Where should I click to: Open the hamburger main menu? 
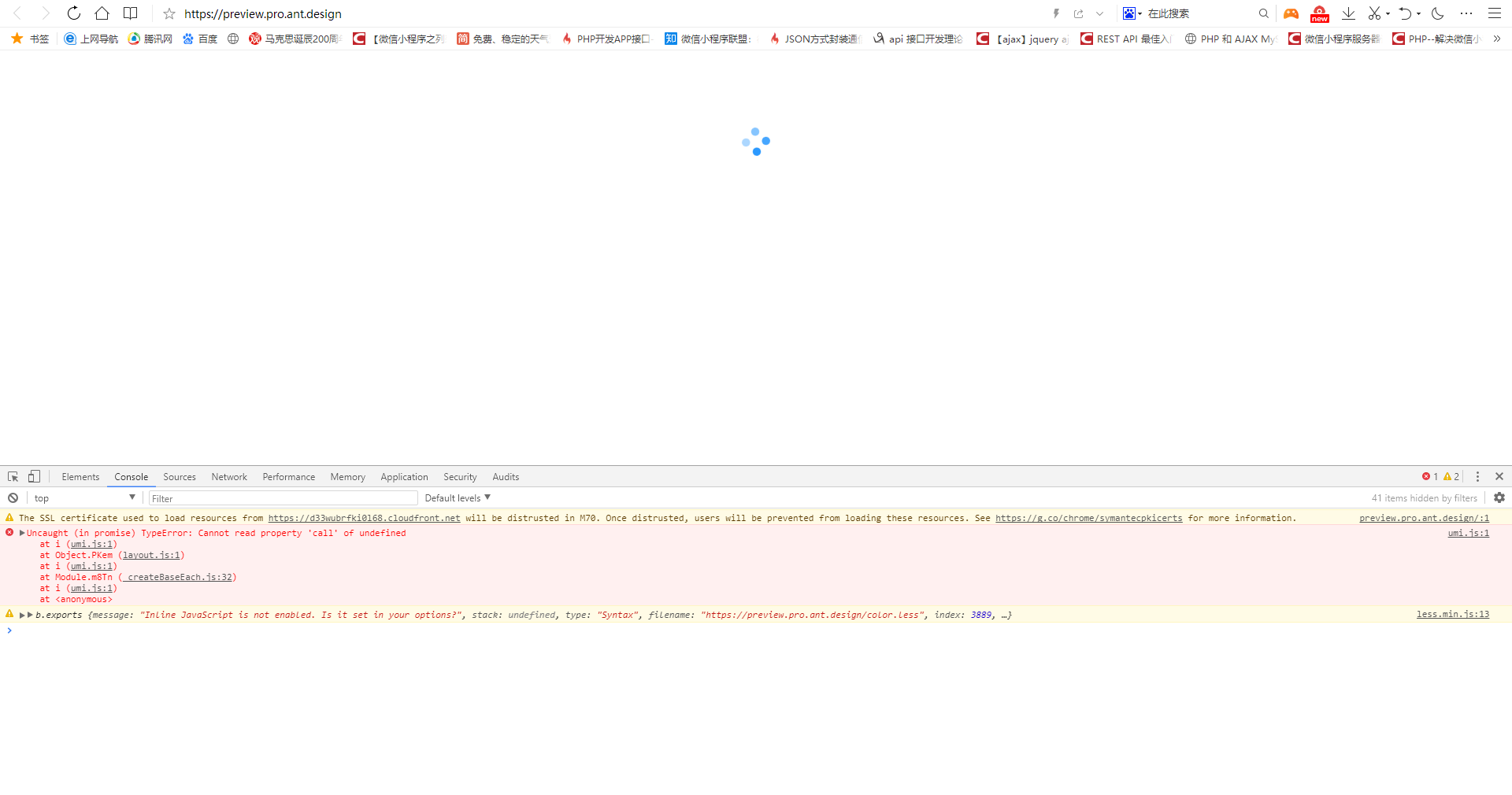(x=1495, y=13)
